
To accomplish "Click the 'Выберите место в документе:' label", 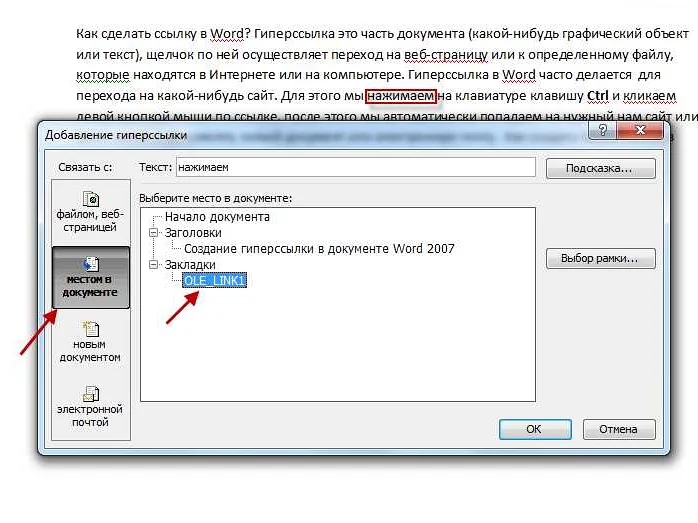I will click(x=215, y=198).
